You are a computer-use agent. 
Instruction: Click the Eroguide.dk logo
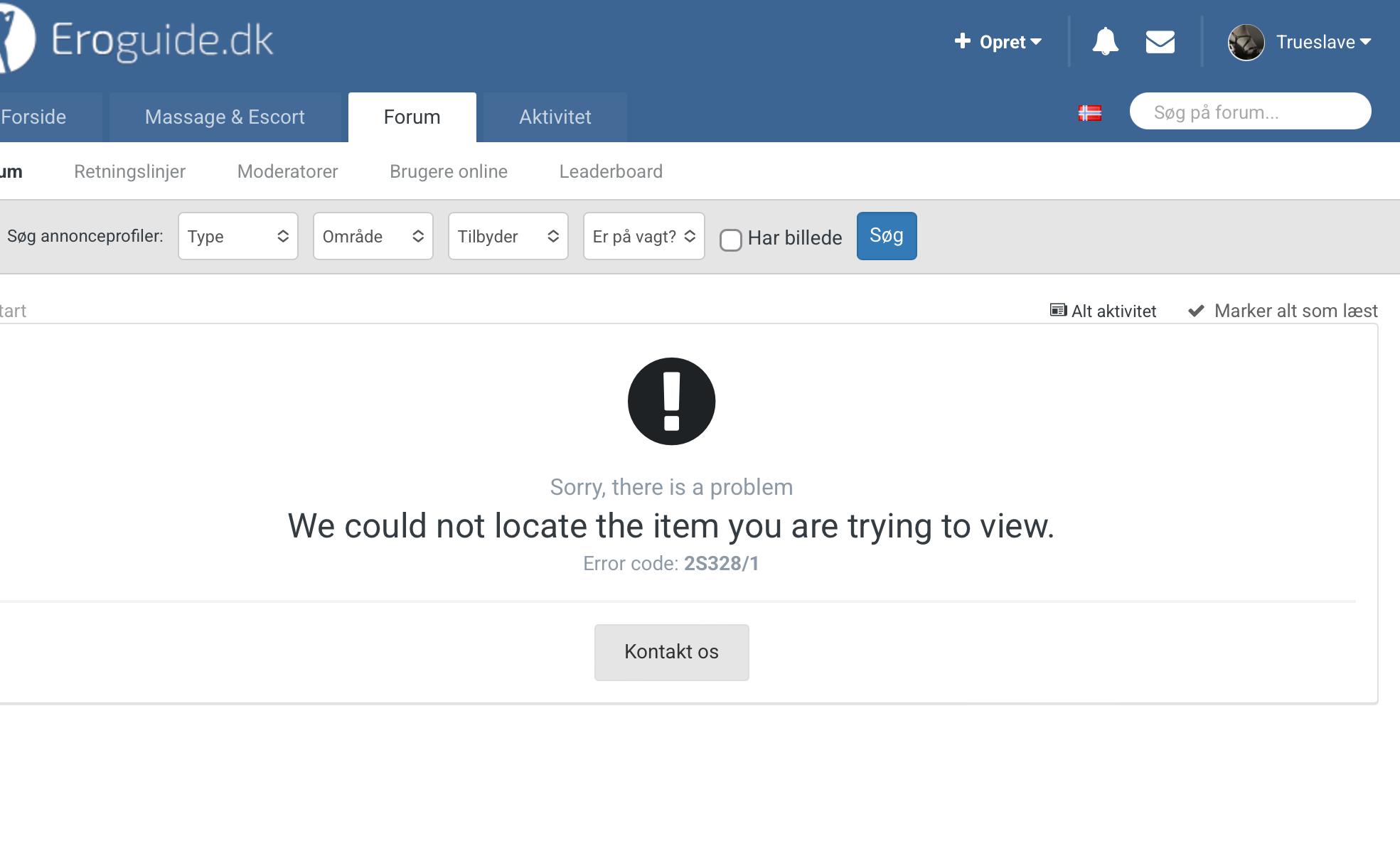tap(161, 40)
